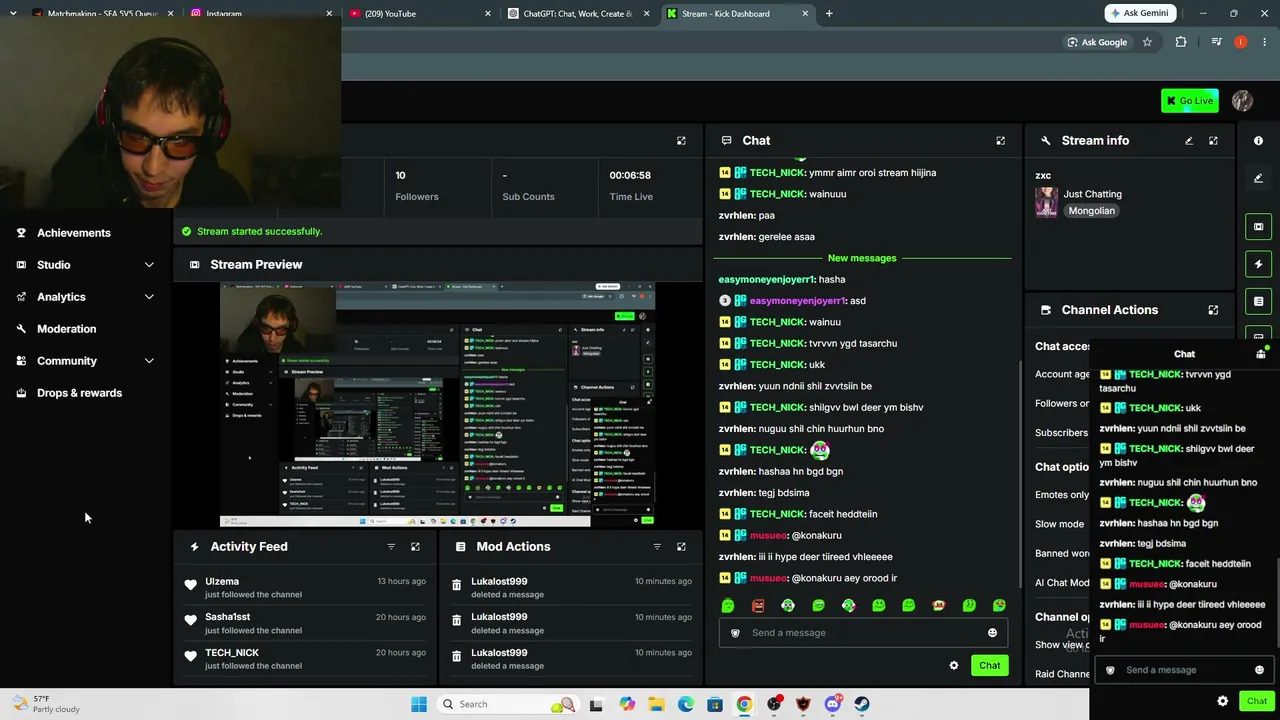Switch to the ChatGPT browser tab
The width and height of the screenshot is (1280, 720).
click(578, 14)
